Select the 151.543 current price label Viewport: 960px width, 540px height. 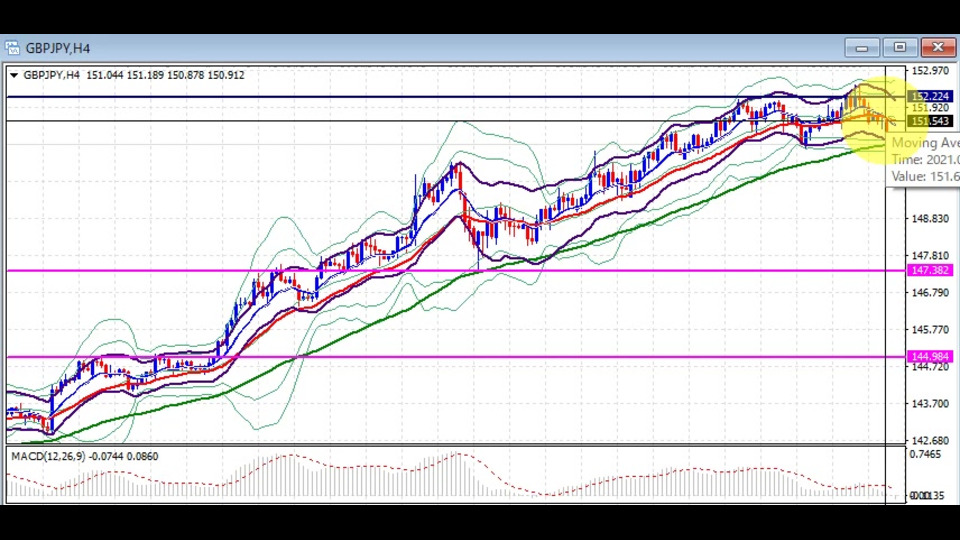[929, 121]
